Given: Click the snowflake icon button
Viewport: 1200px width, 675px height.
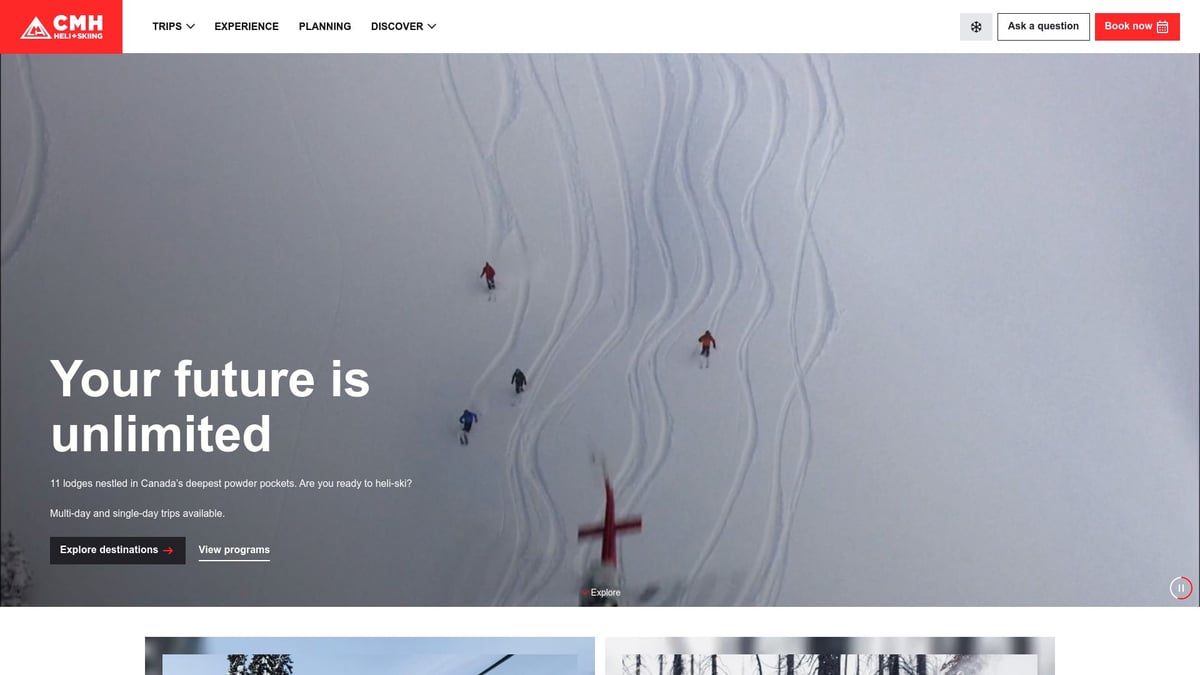Looking at the screenshot, I should pos(976,27).
